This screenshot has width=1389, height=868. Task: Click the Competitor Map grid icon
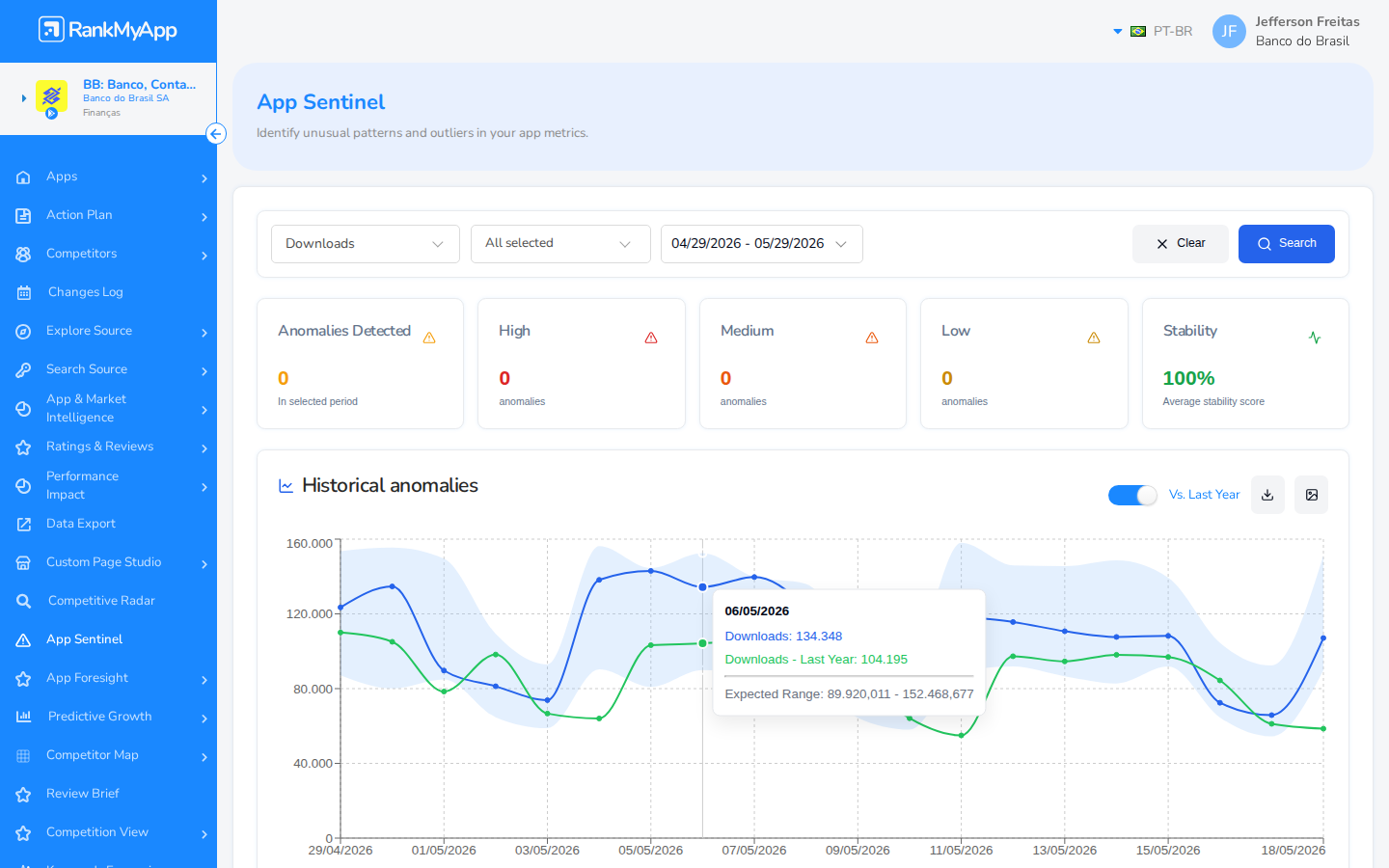tap(23, 756)
